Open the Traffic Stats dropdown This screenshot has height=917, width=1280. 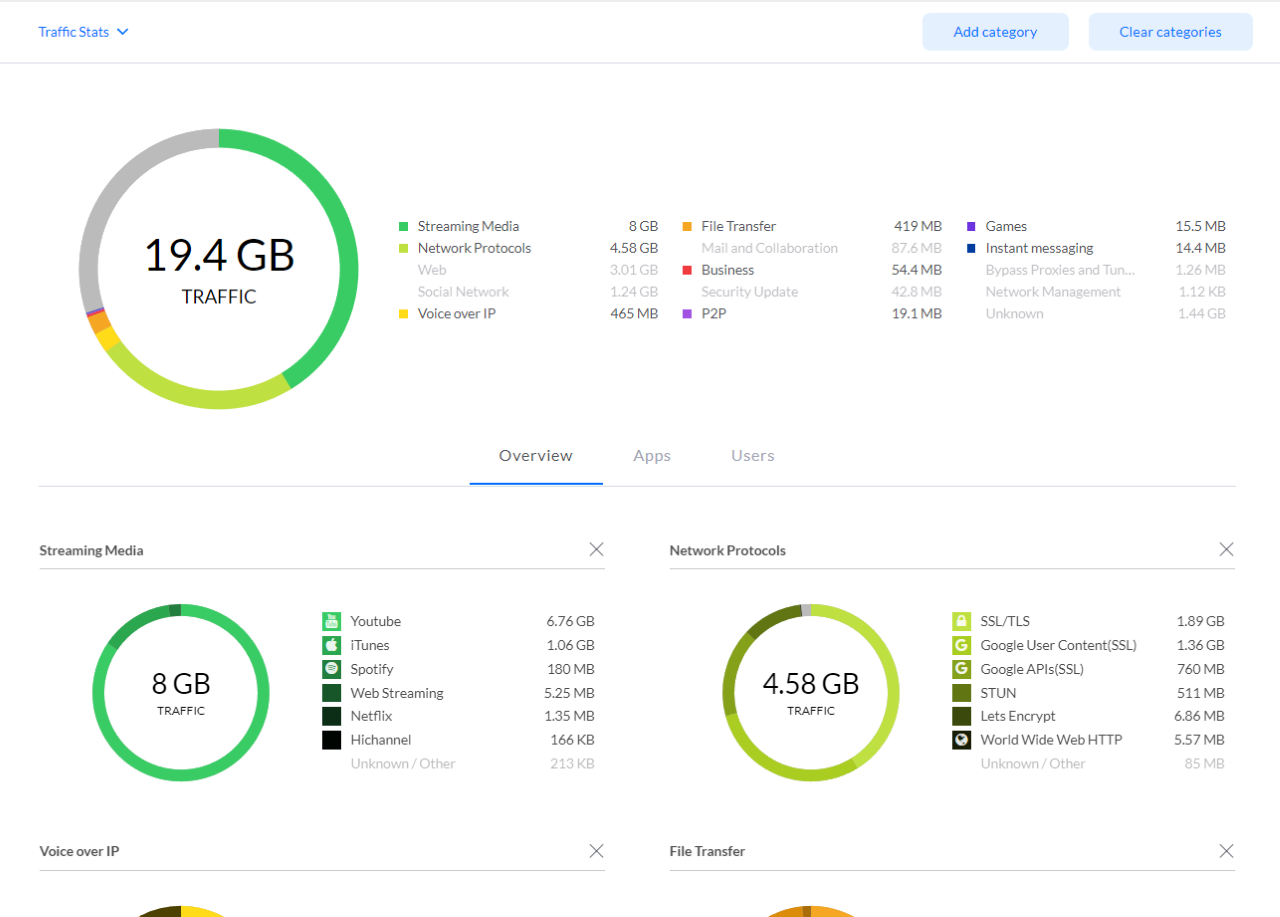coord(84,32)
